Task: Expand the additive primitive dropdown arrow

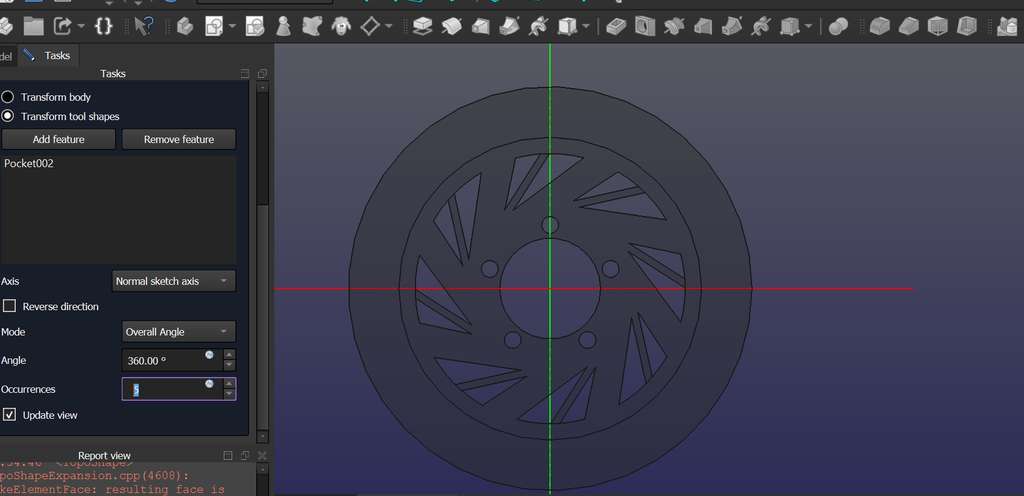Action: pos(585,26)
